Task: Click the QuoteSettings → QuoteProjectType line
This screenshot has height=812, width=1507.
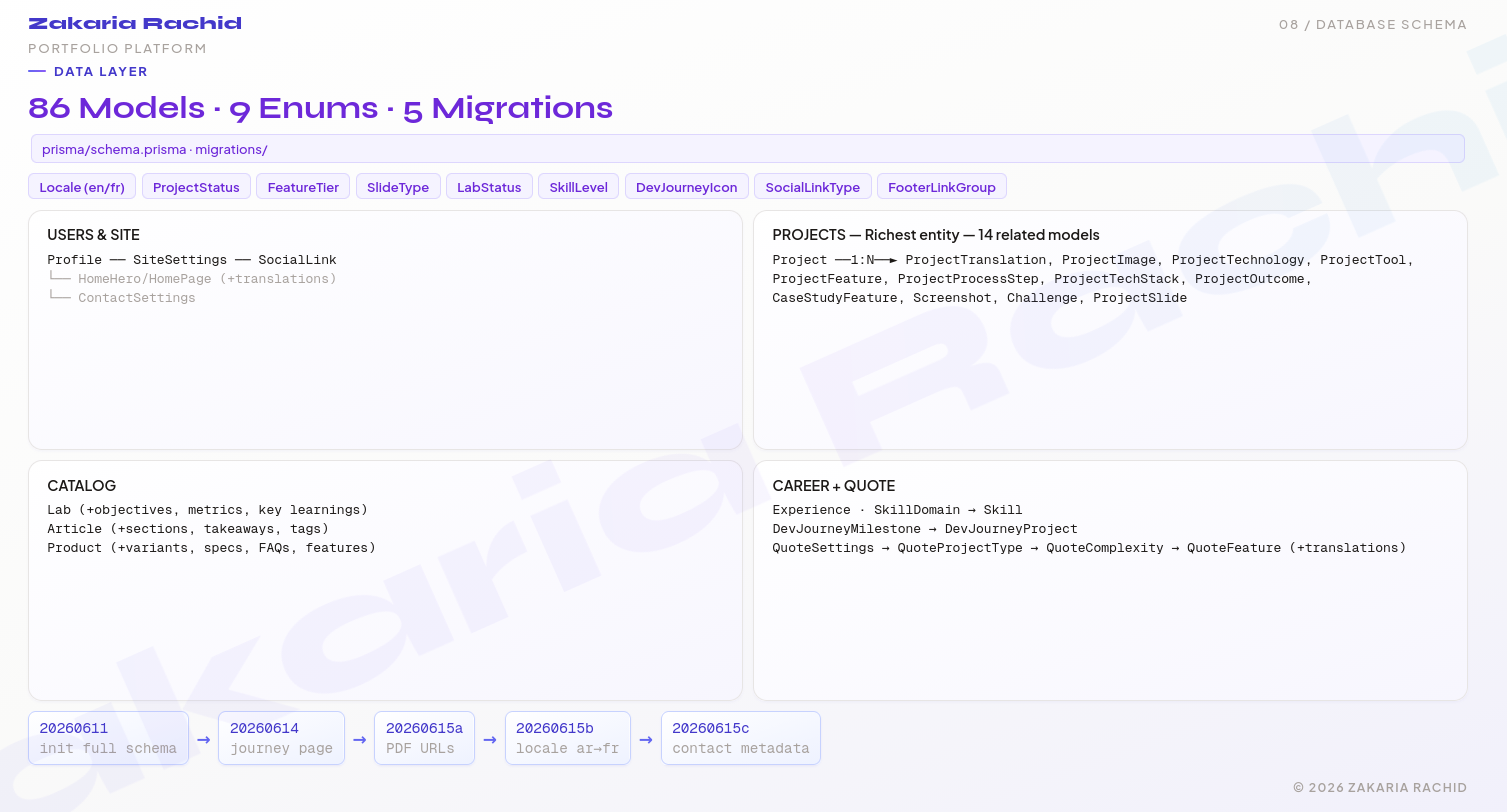Action: (1089, 548)
